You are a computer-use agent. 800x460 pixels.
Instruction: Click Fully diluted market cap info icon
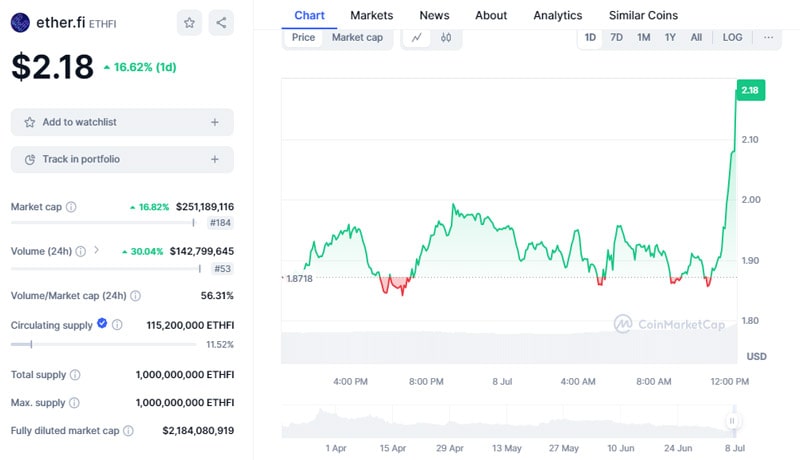click(128, 431)
